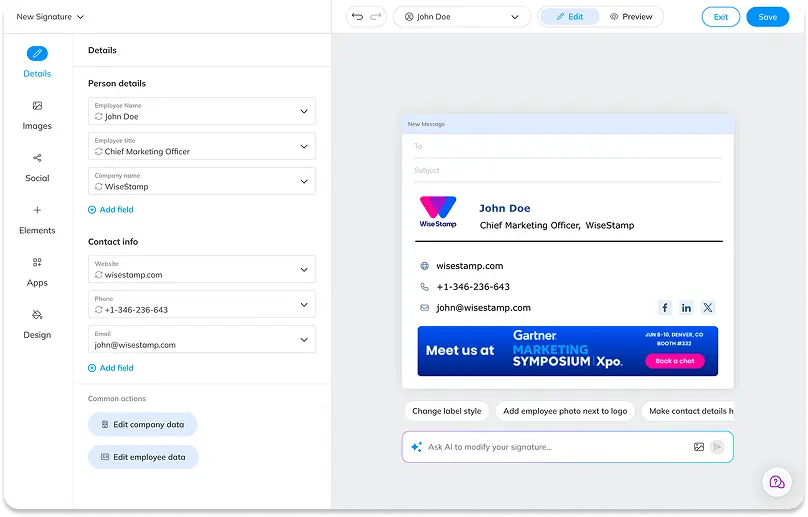Open the Design paint bucket section
808x517 pixels.
pyautogui.click(x=37, y=324)
